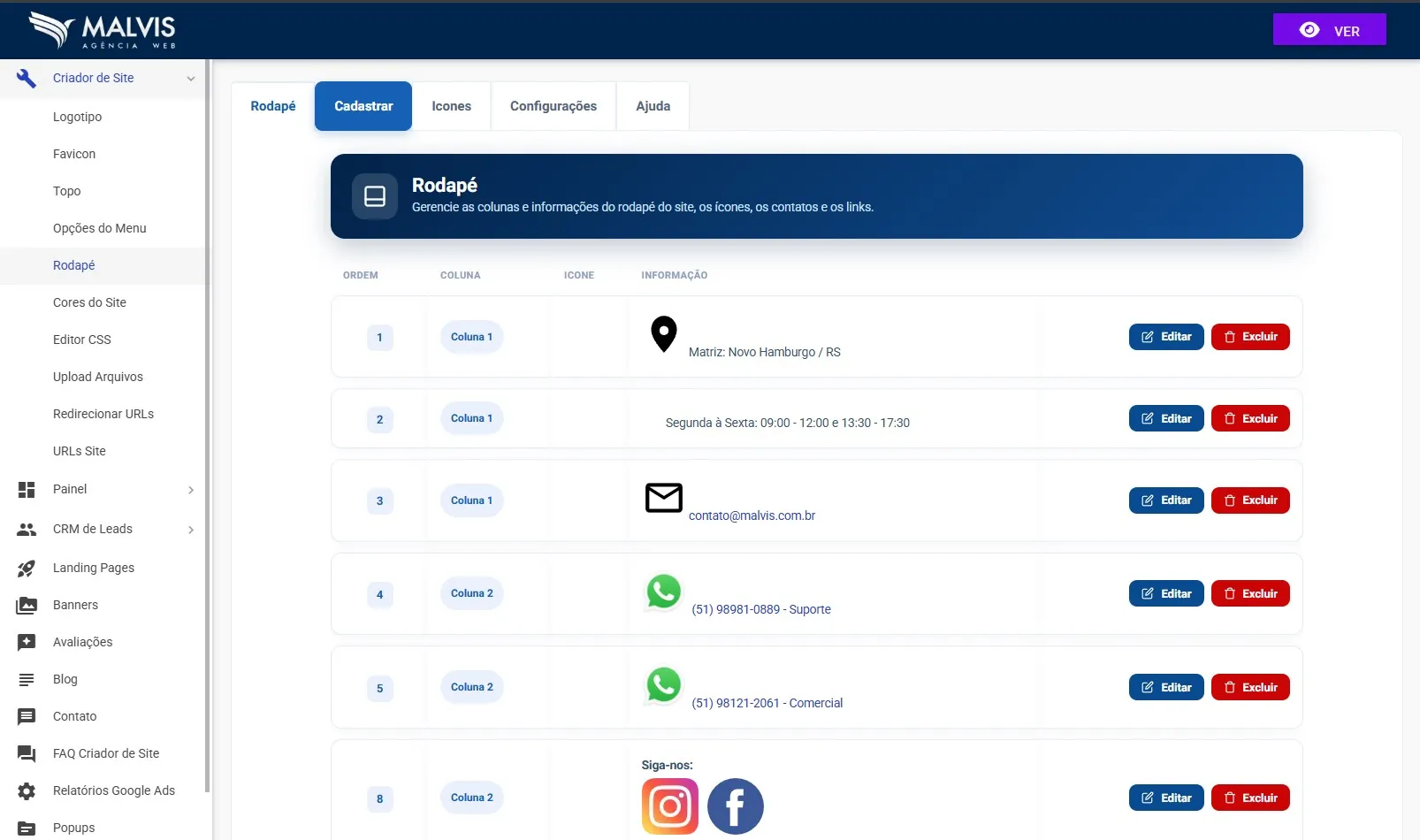
Task: Open the contato@malvis.com.br email link
Action: [x=752, y=515]
